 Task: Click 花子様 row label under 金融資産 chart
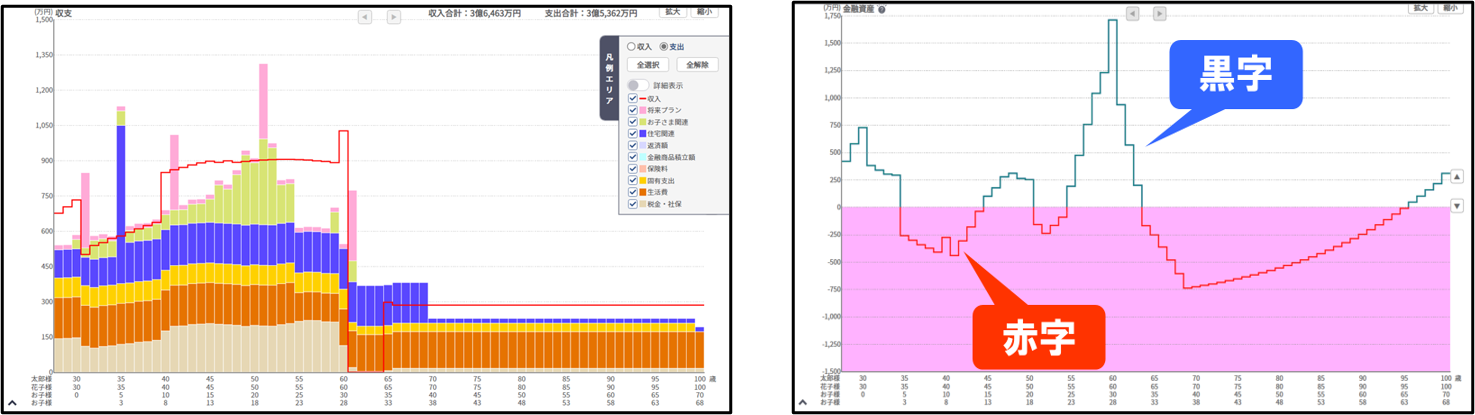tap(830, 388)
